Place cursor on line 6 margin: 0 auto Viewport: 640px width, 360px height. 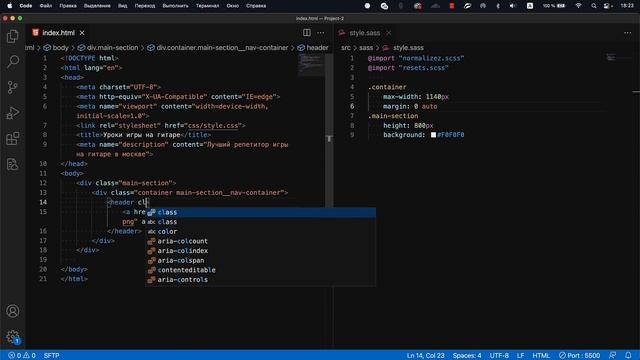pyautogui.click(x=410, y=107)
